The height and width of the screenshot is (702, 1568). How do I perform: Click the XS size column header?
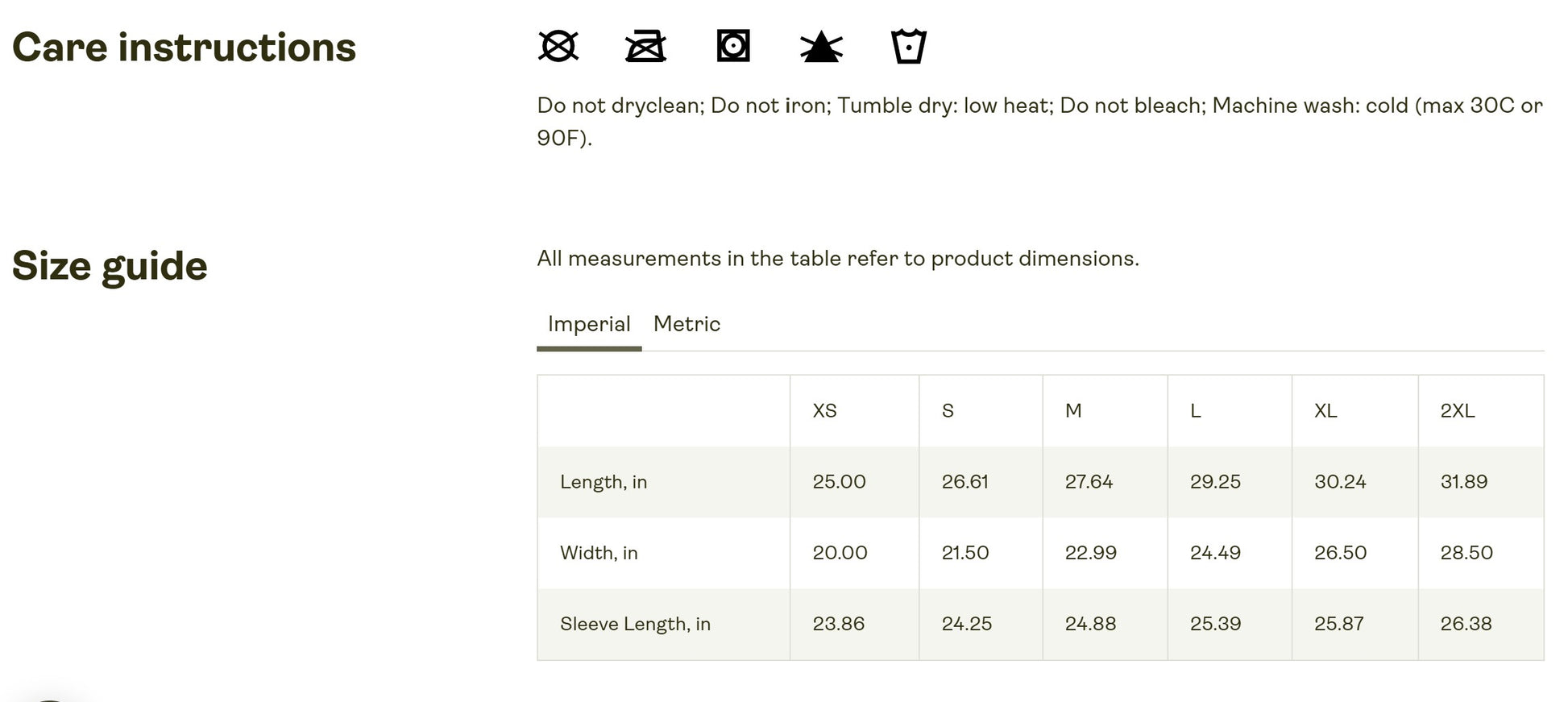[x=824, y=411]
